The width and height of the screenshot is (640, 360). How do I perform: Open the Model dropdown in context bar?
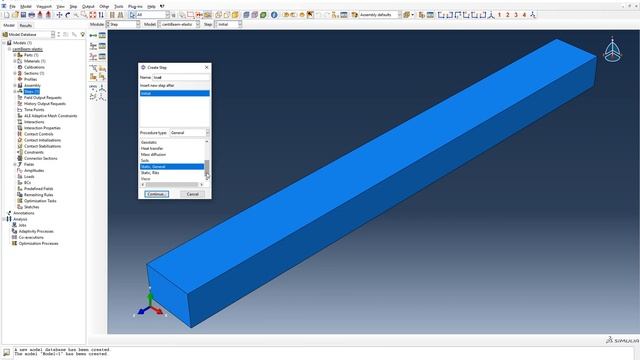coord(179,24)
